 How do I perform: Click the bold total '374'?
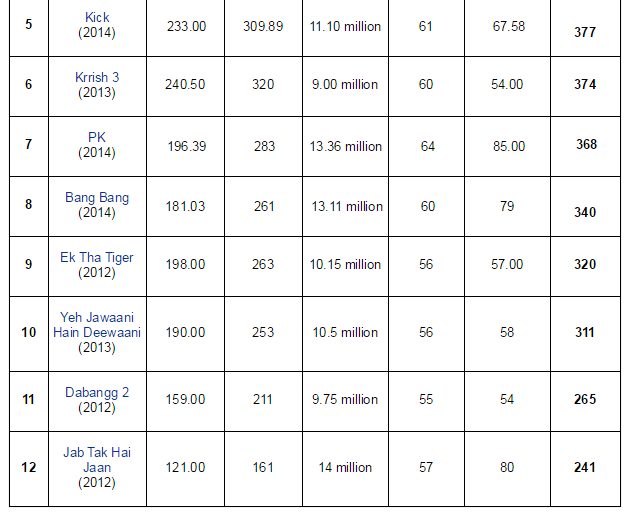coord(585,85)
